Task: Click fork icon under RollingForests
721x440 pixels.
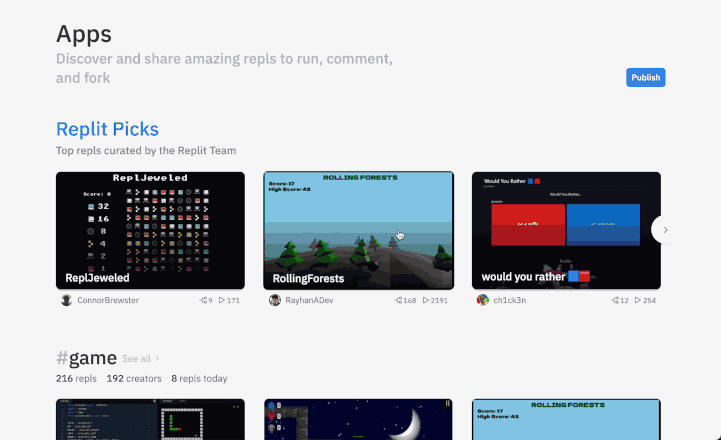Action: (398, 300)
